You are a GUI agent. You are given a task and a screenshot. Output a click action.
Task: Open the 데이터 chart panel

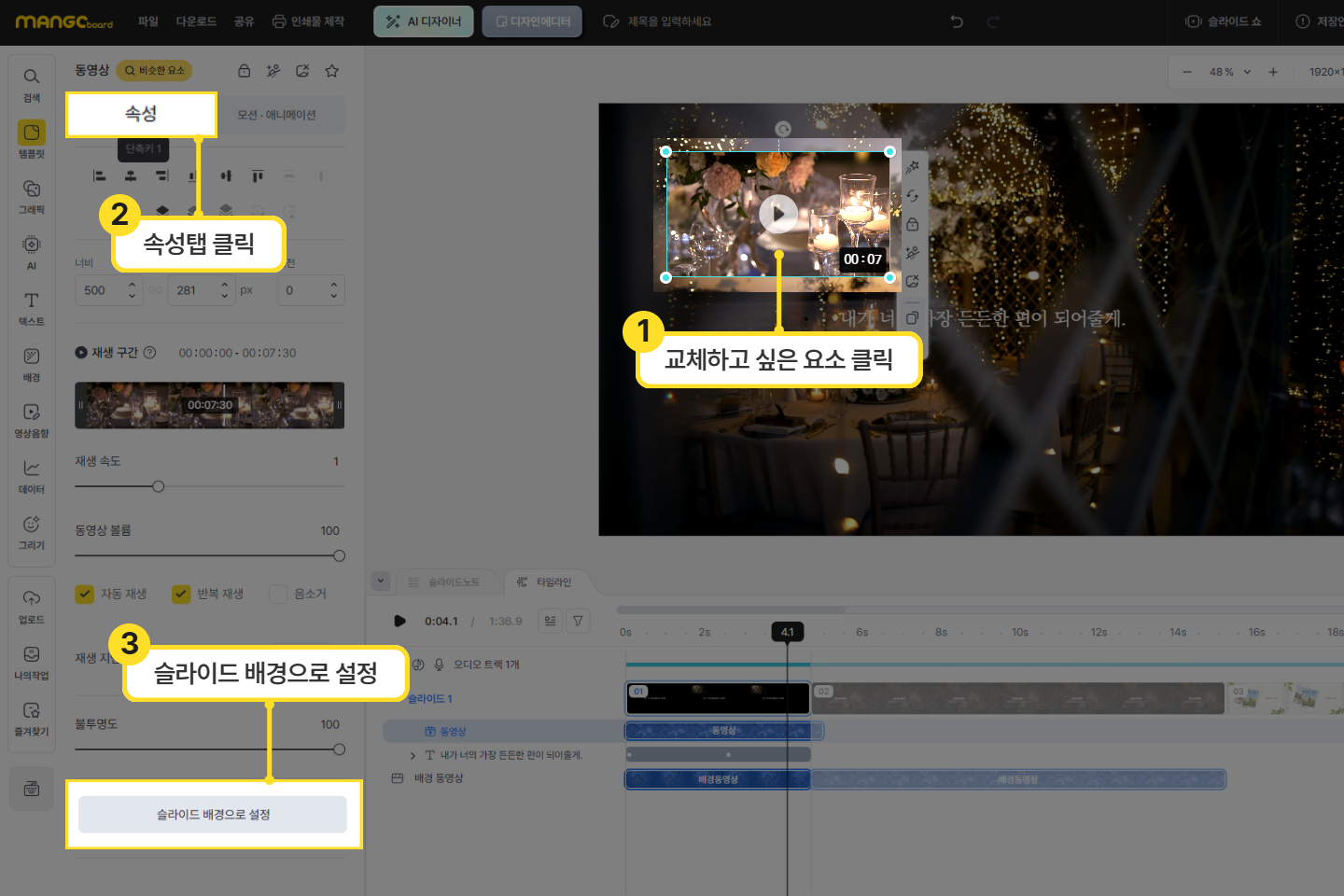click(32, 469)
